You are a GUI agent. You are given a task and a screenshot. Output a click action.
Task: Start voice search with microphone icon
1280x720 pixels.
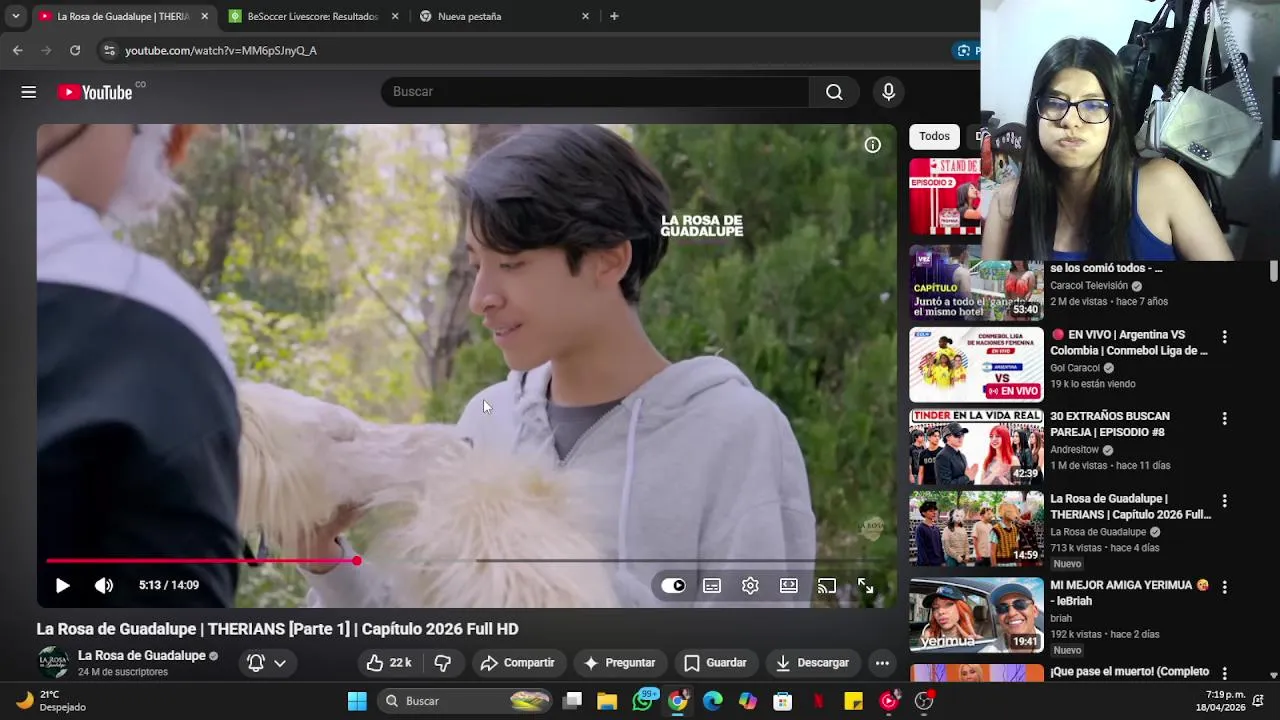[x=888, y=92]
